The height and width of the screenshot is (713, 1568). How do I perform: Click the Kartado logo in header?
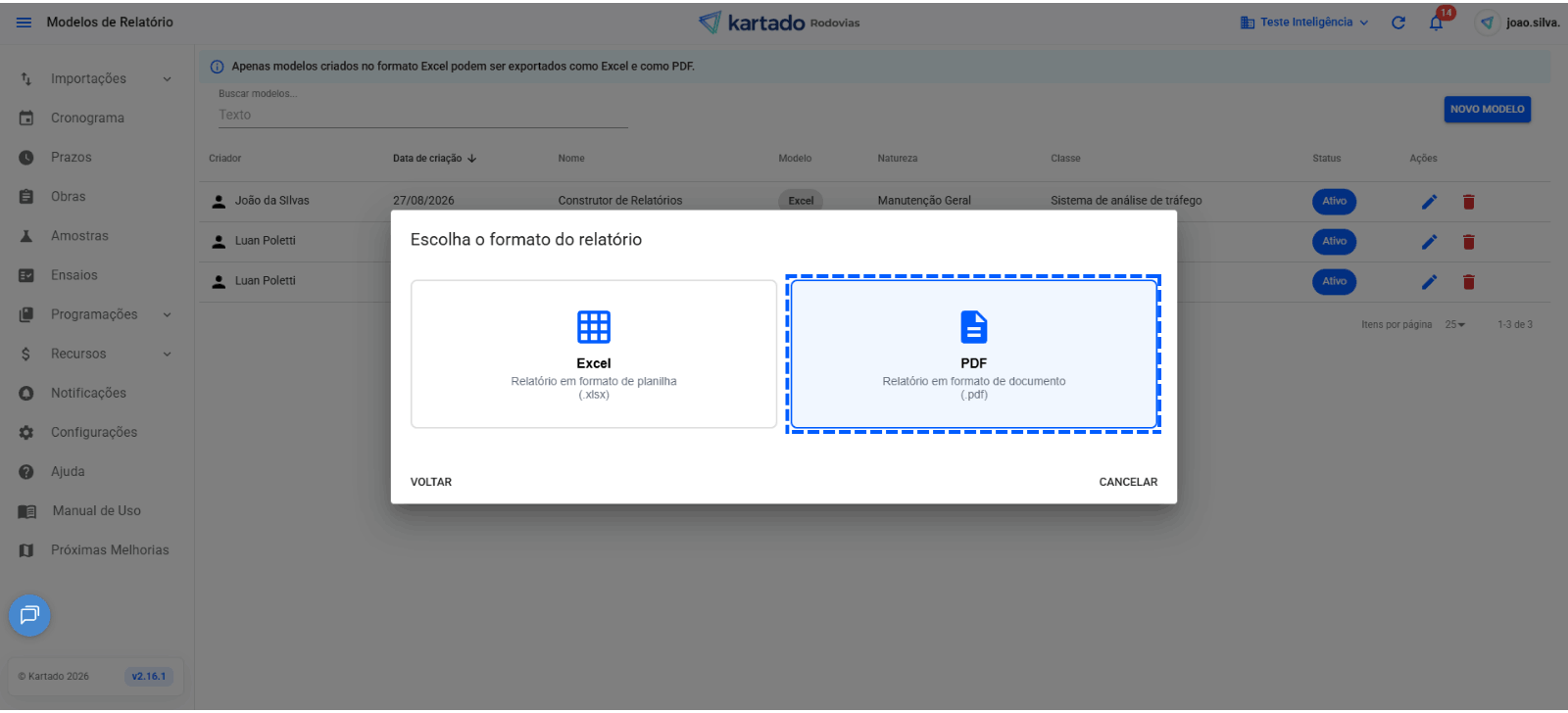point(778,22)
